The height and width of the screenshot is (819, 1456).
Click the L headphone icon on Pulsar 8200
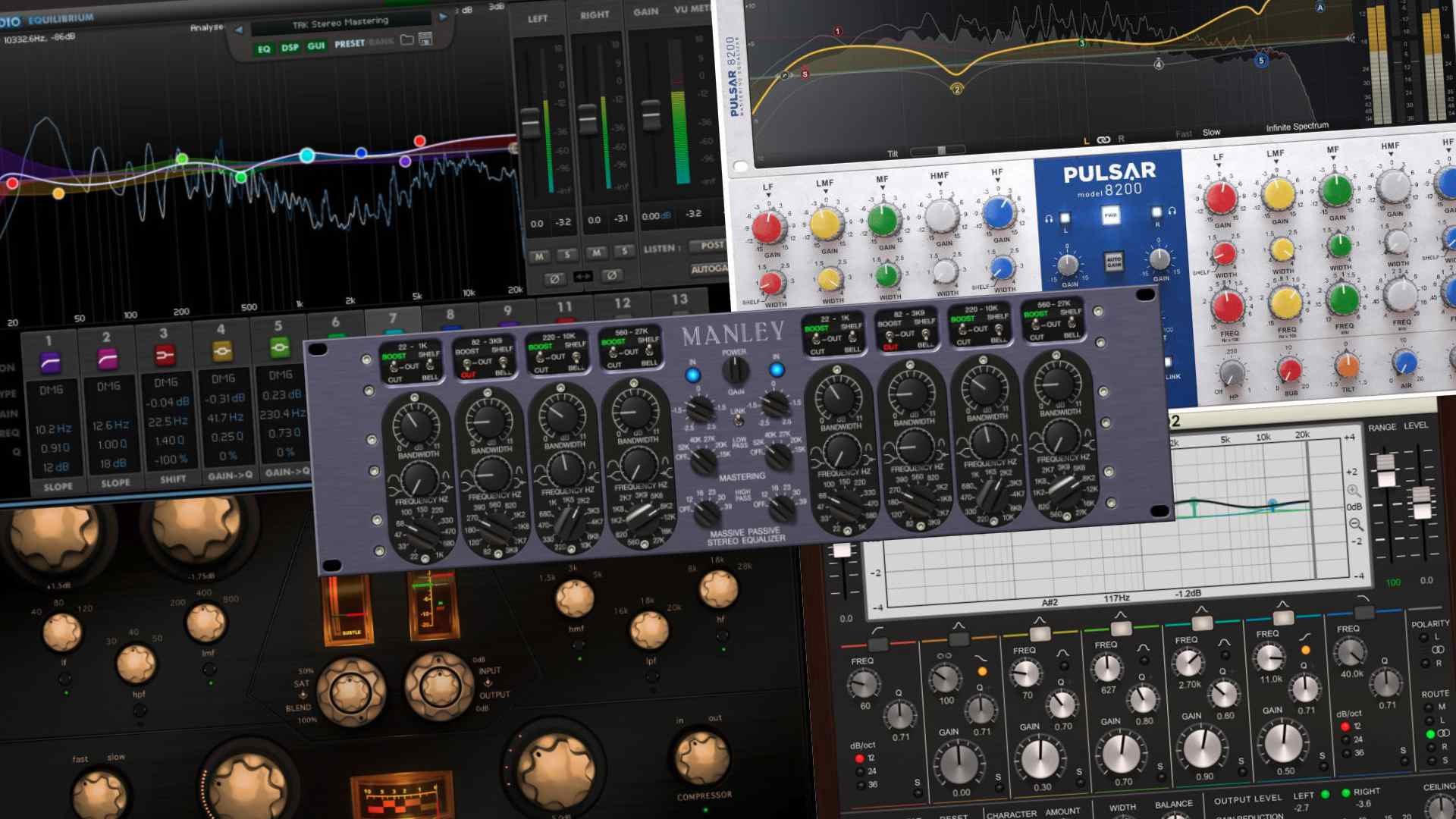[1049, 219]
